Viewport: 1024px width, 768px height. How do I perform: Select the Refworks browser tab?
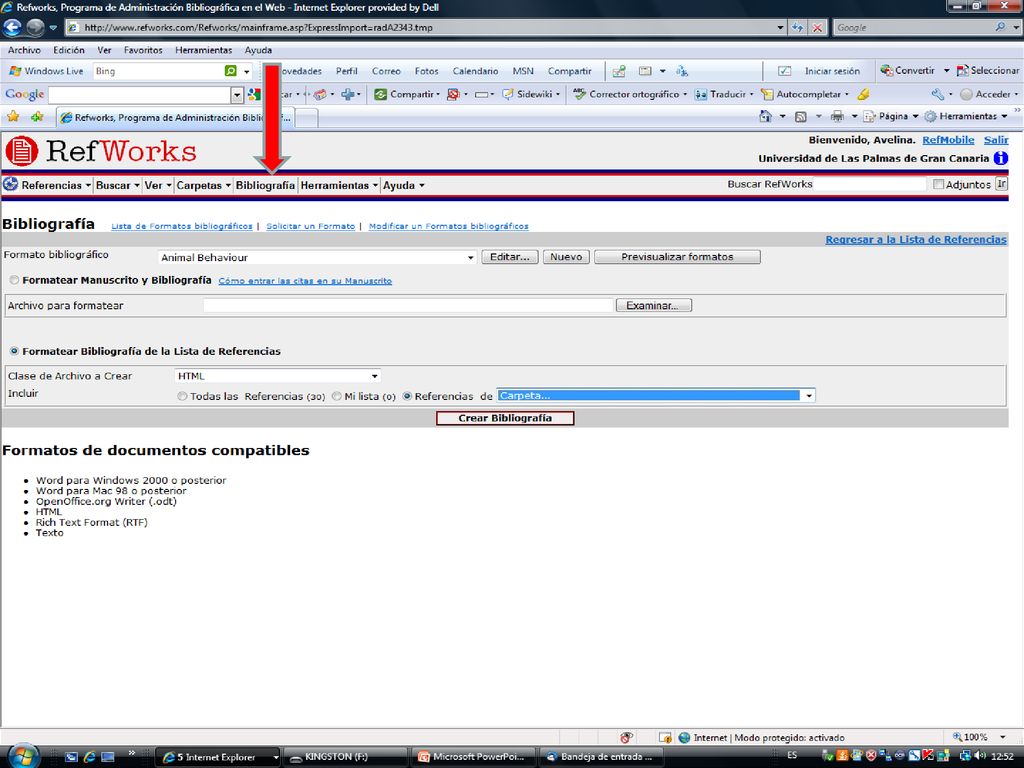pos(175,118)
